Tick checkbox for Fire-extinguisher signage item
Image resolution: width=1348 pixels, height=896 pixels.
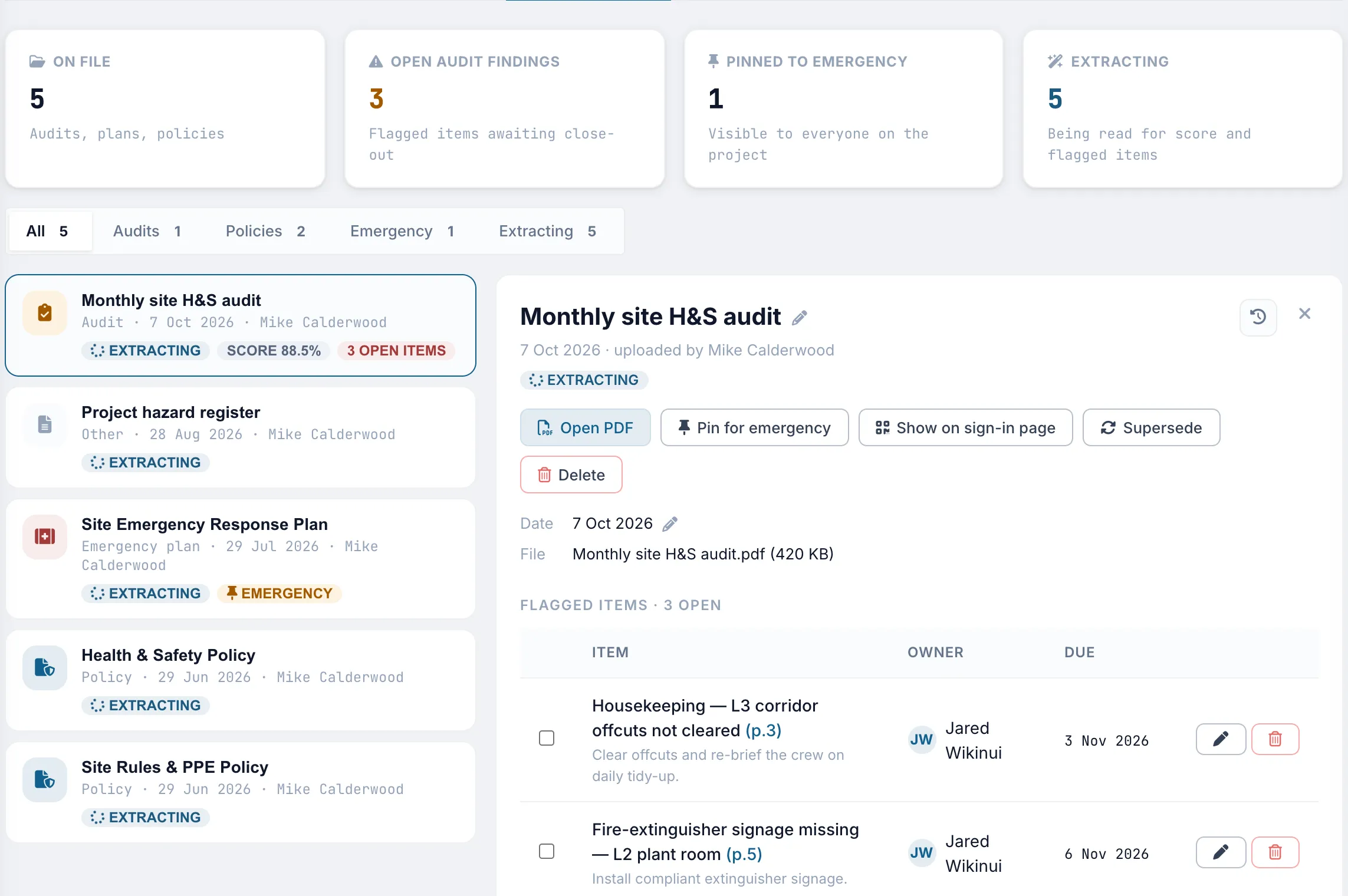click(x=547, y=852)
